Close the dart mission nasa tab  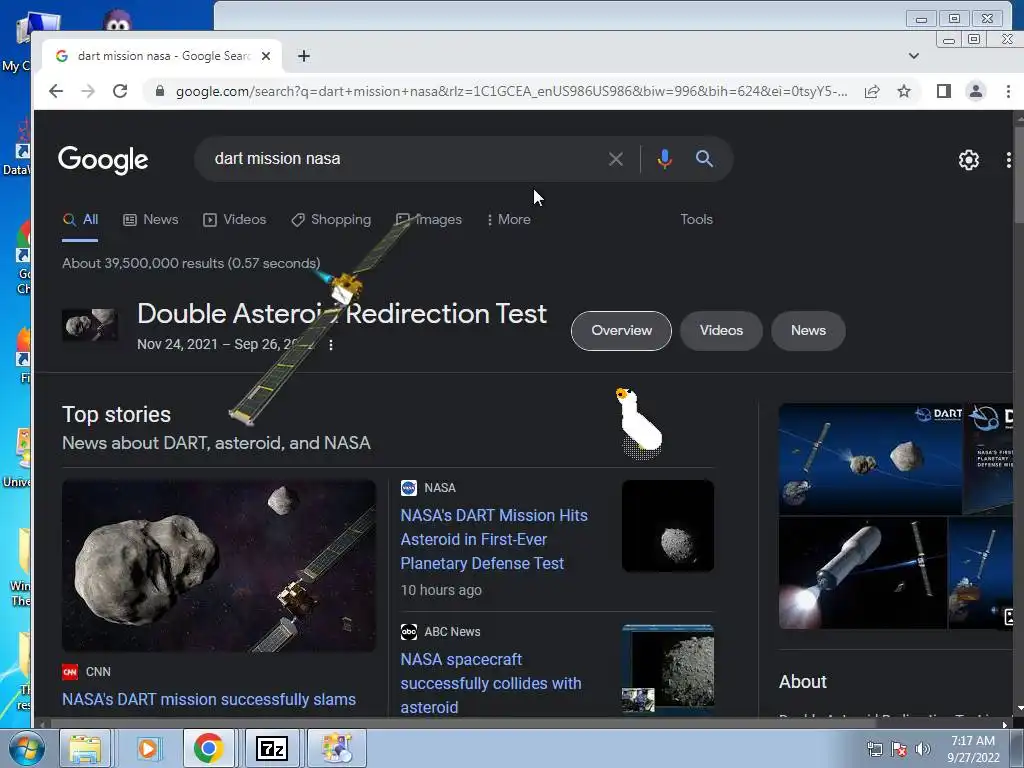[266, 56]
